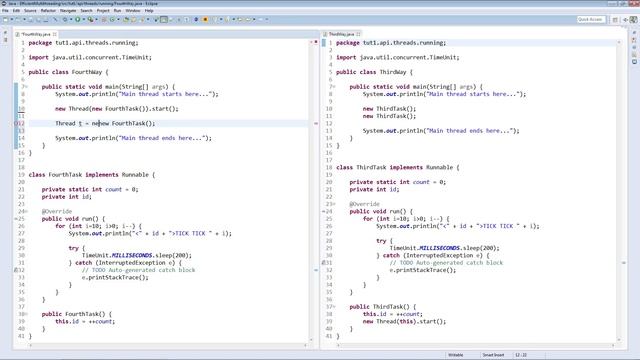Click 'new Thread(this).start();' in ThirdWay
Image resolution: width=640 pixels, height=360 pixels.
[x=404, y=322]
